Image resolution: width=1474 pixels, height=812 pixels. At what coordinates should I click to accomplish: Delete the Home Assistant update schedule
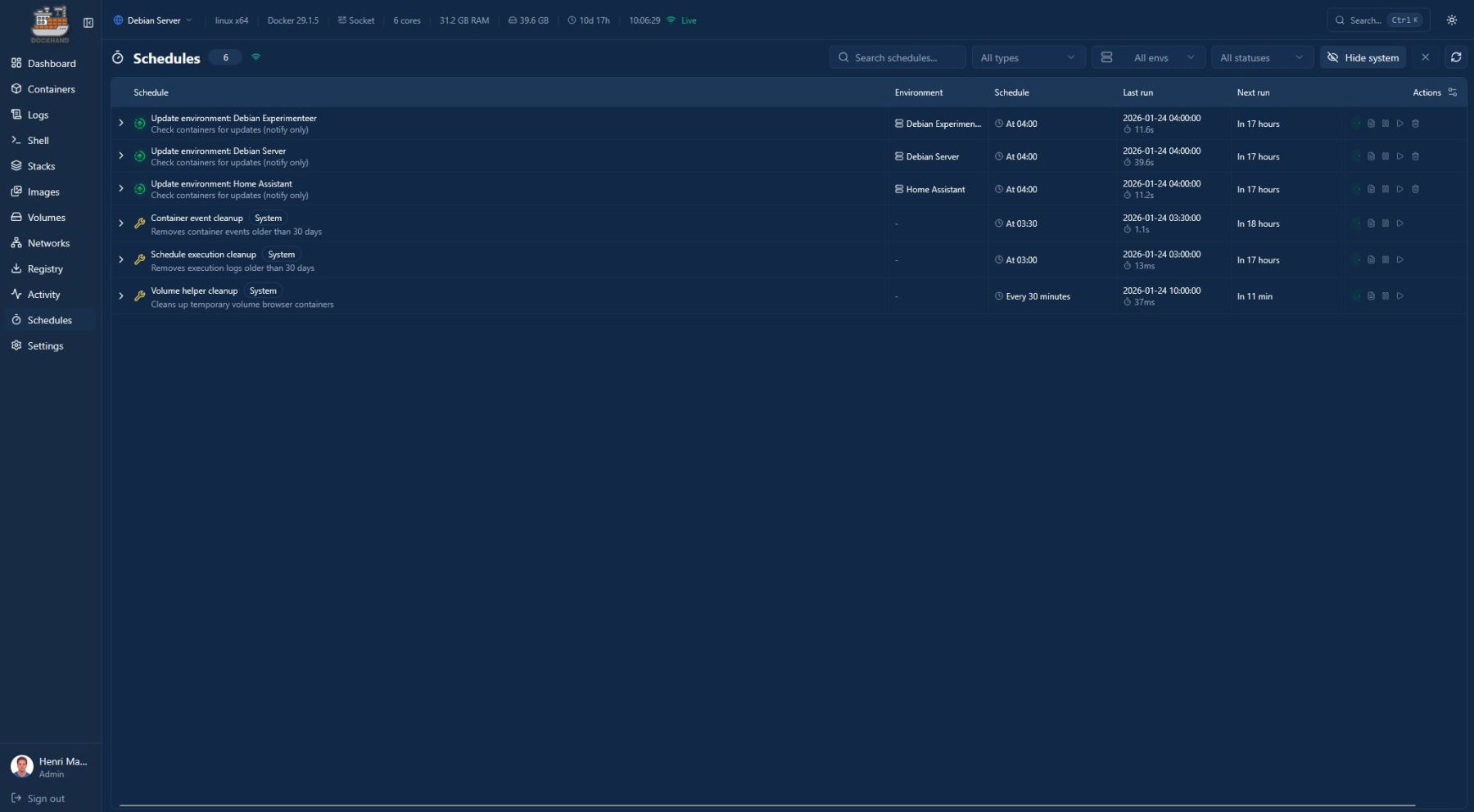point(1415,189)
